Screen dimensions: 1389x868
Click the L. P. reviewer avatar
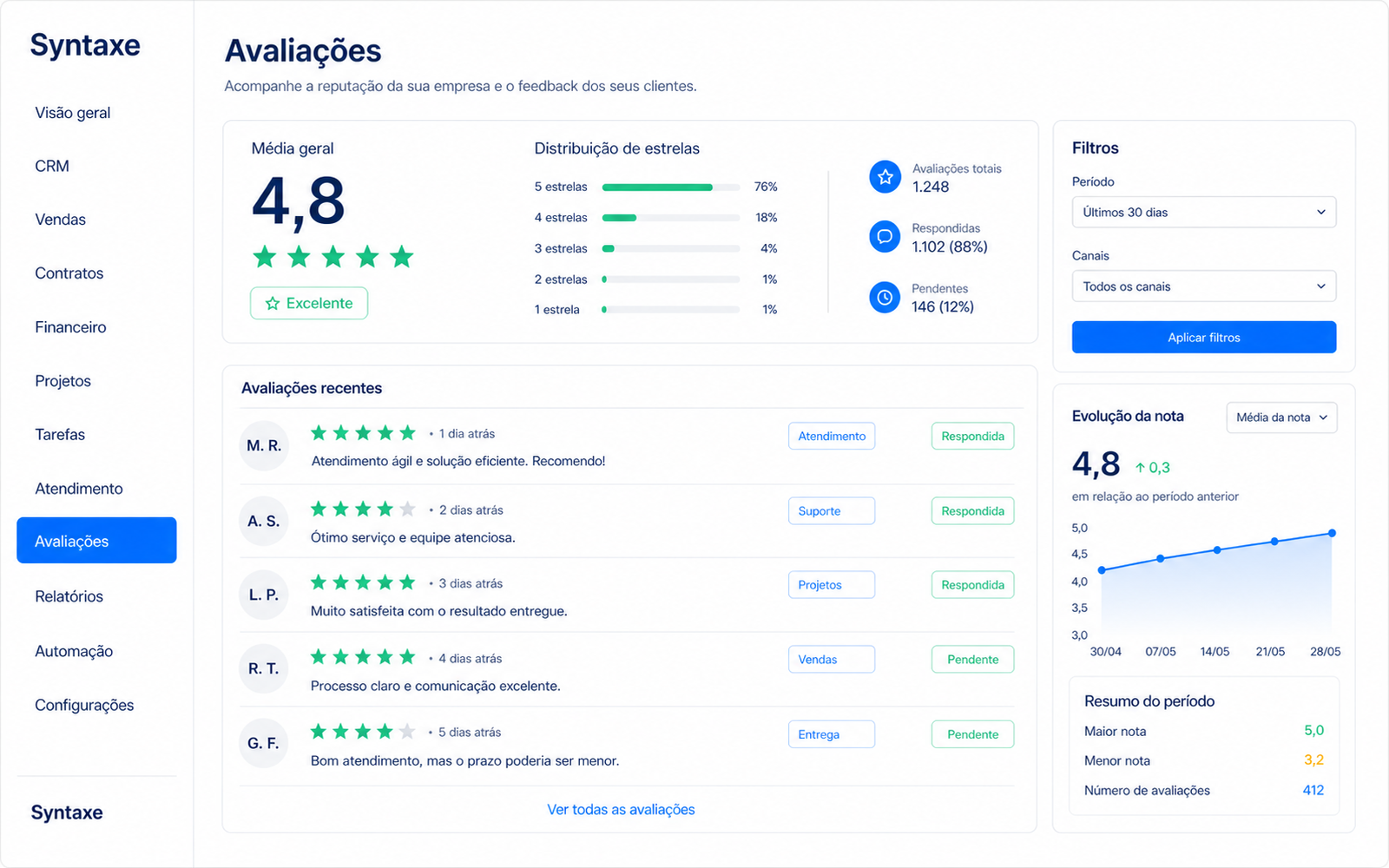point(264,595)
